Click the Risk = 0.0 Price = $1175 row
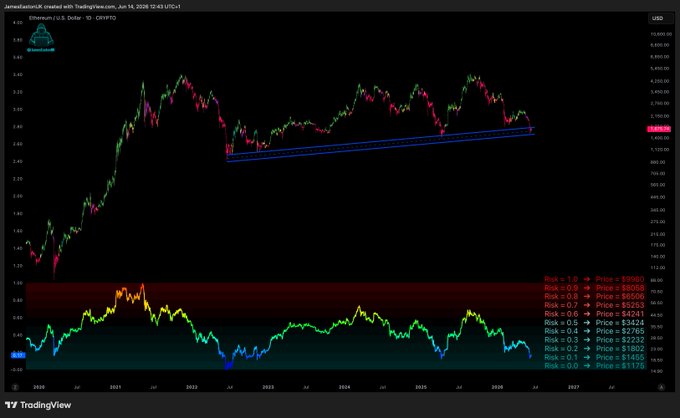This screenshot has width=680, height=418. [594, 366]
